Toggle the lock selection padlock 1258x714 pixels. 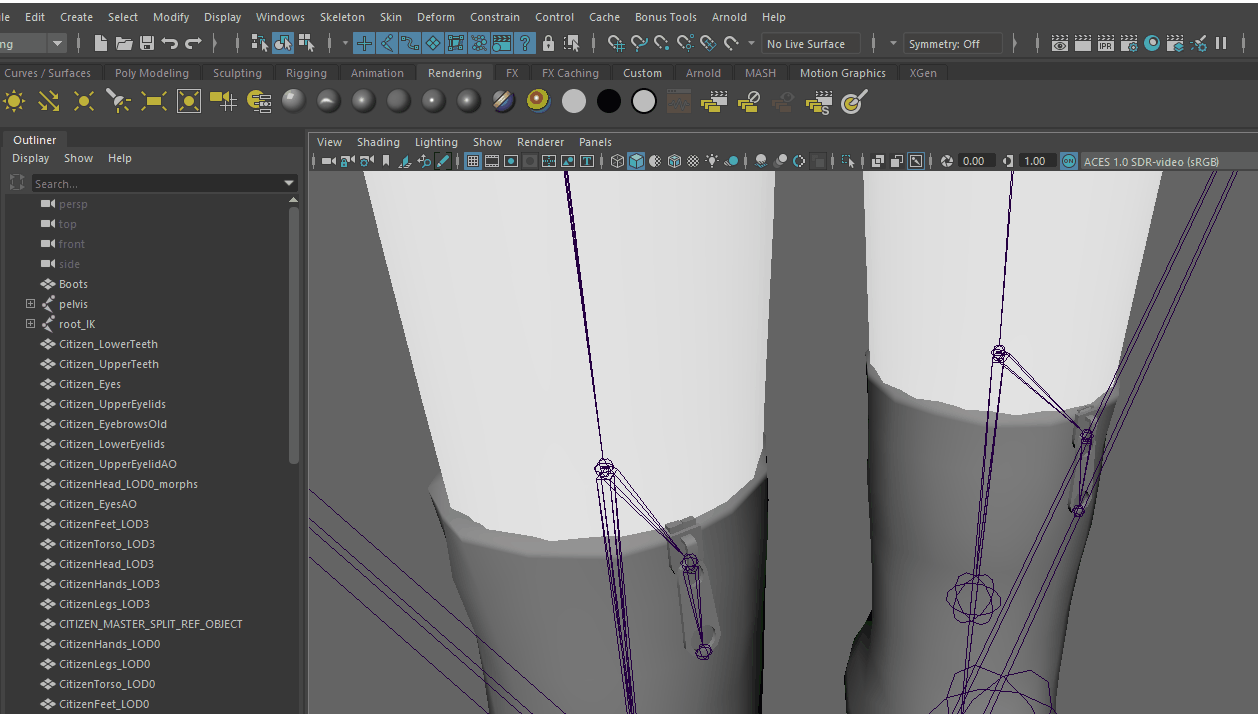(548, 43)
